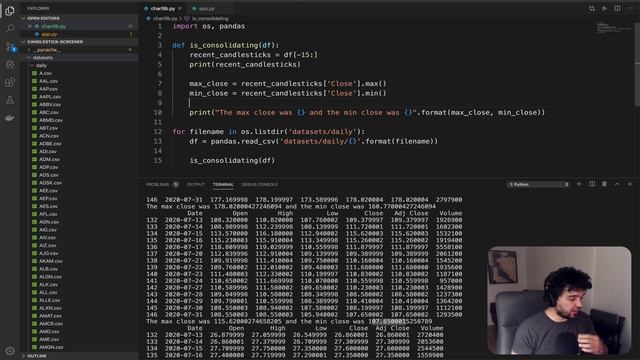Click the editor minimap preview
Viewport: 640px width, 360px height.
613,28
